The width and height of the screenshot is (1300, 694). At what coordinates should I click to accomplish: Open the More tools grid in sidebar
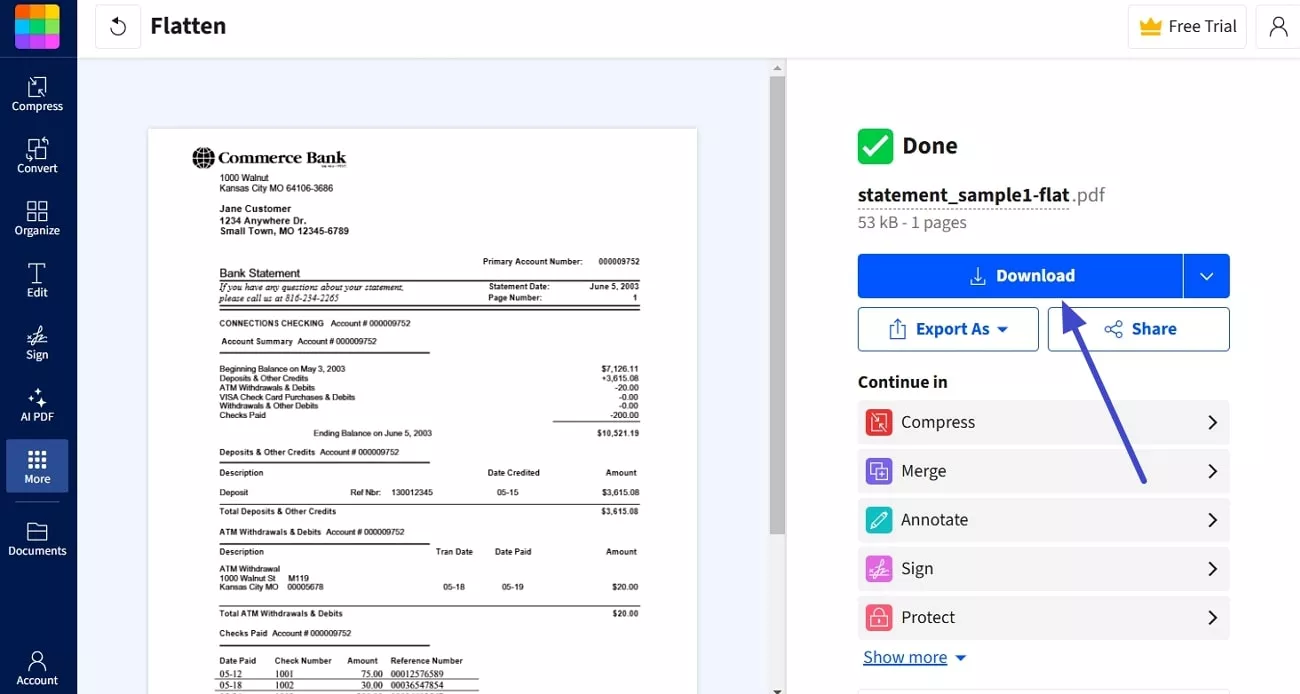tap(37, 466)
